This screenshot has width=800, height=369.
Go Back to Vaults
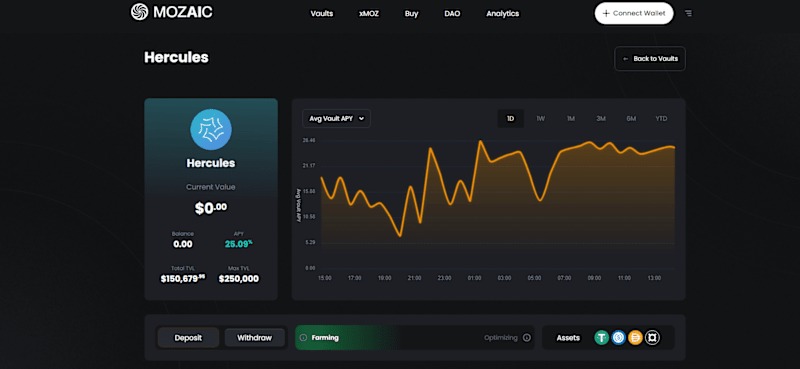(x=650, y=59)
